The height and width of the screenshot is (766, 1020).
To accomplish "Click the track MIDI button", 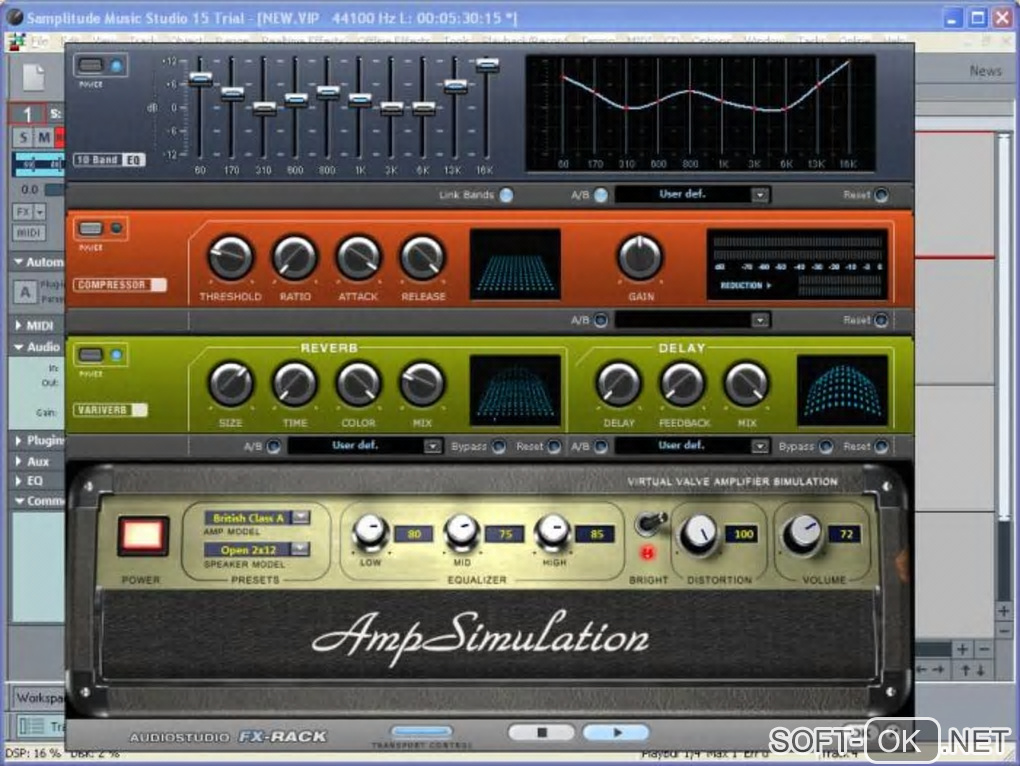I will (29, 233).
